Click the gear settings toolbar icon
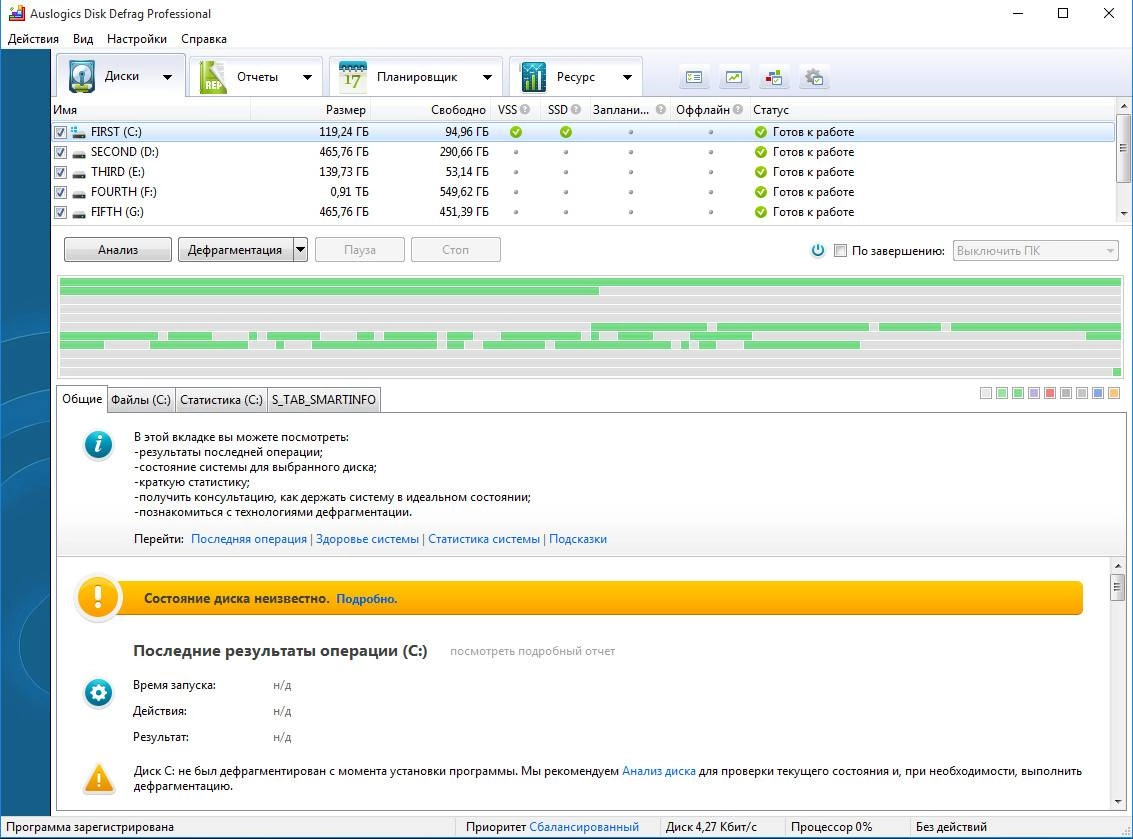Image resolution: width=1133 pixels, height=839 pixels. coord(814,77)
